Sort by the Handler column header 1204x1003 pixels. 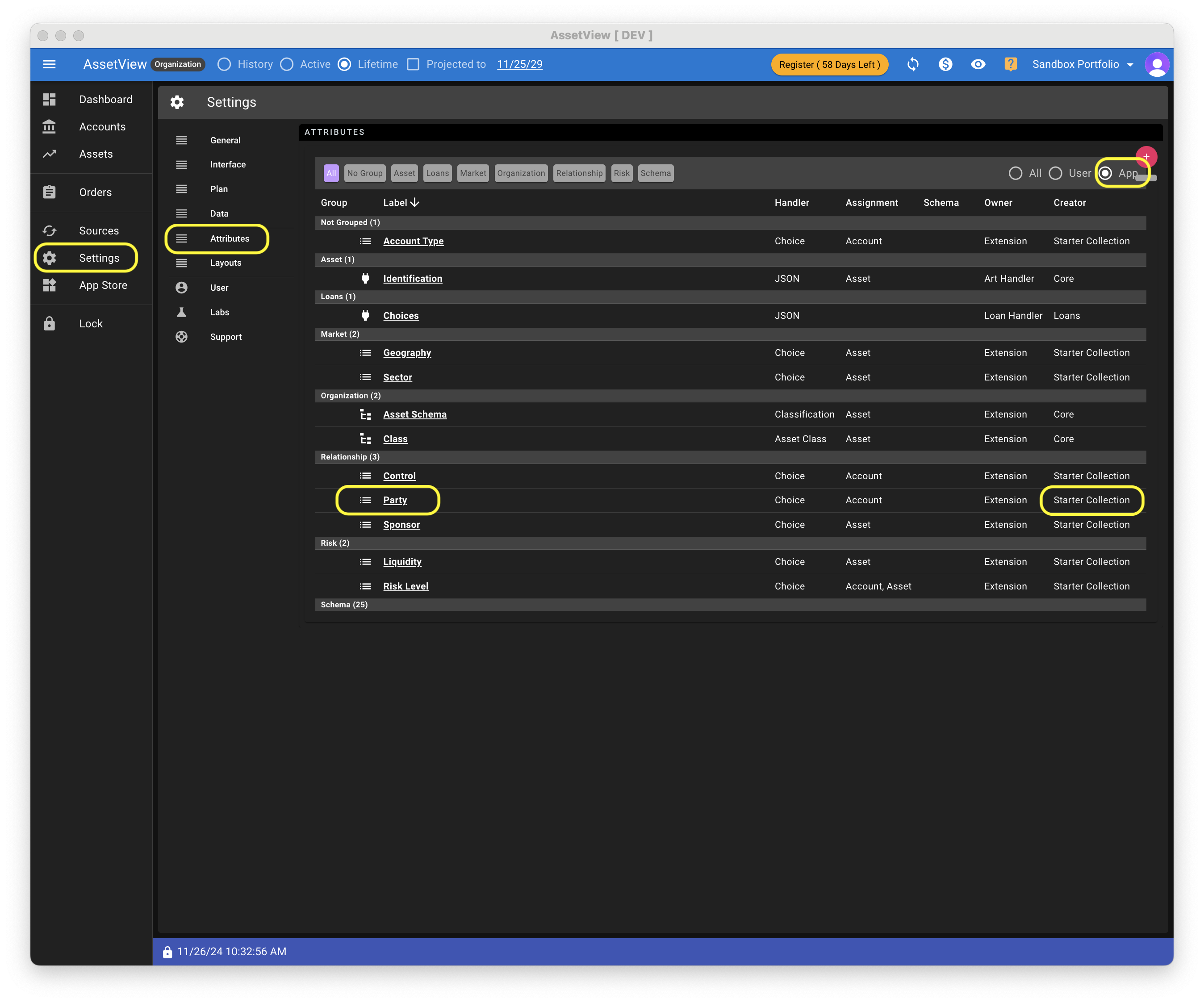pyautogui.click(x=792, y=202)
